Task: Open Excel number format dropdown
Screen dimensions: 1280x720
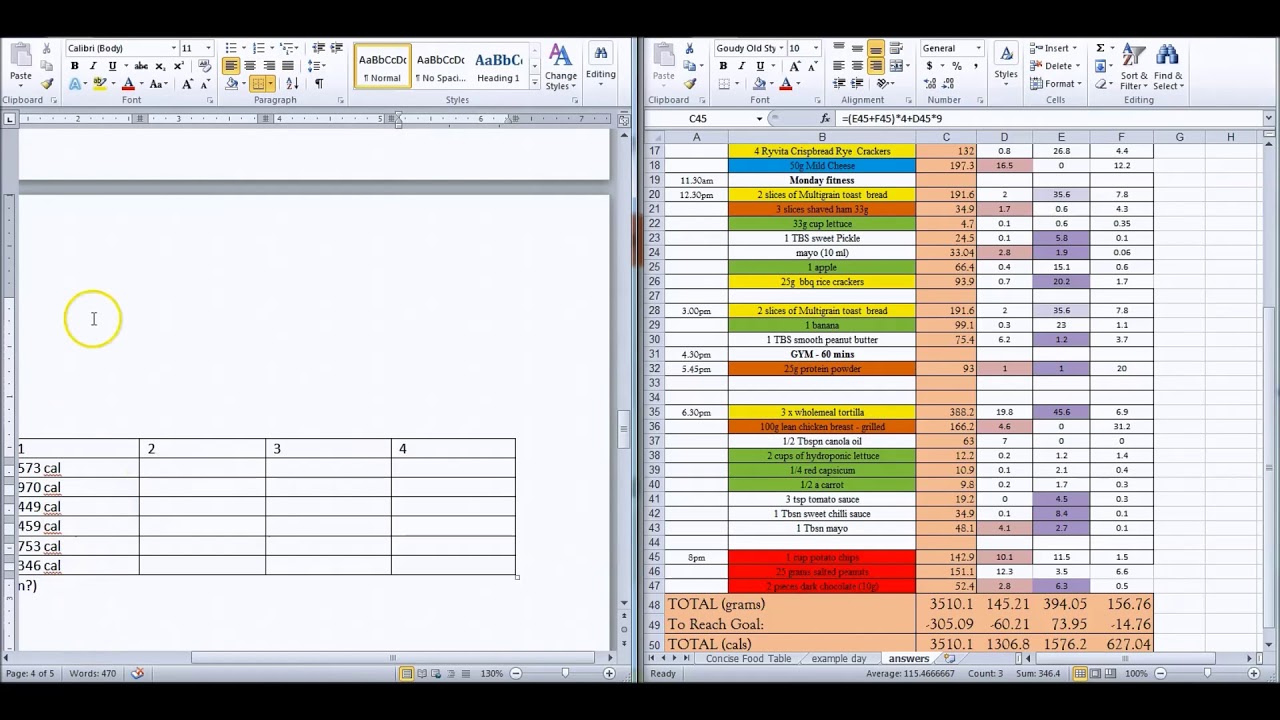Action: [978, 48]
